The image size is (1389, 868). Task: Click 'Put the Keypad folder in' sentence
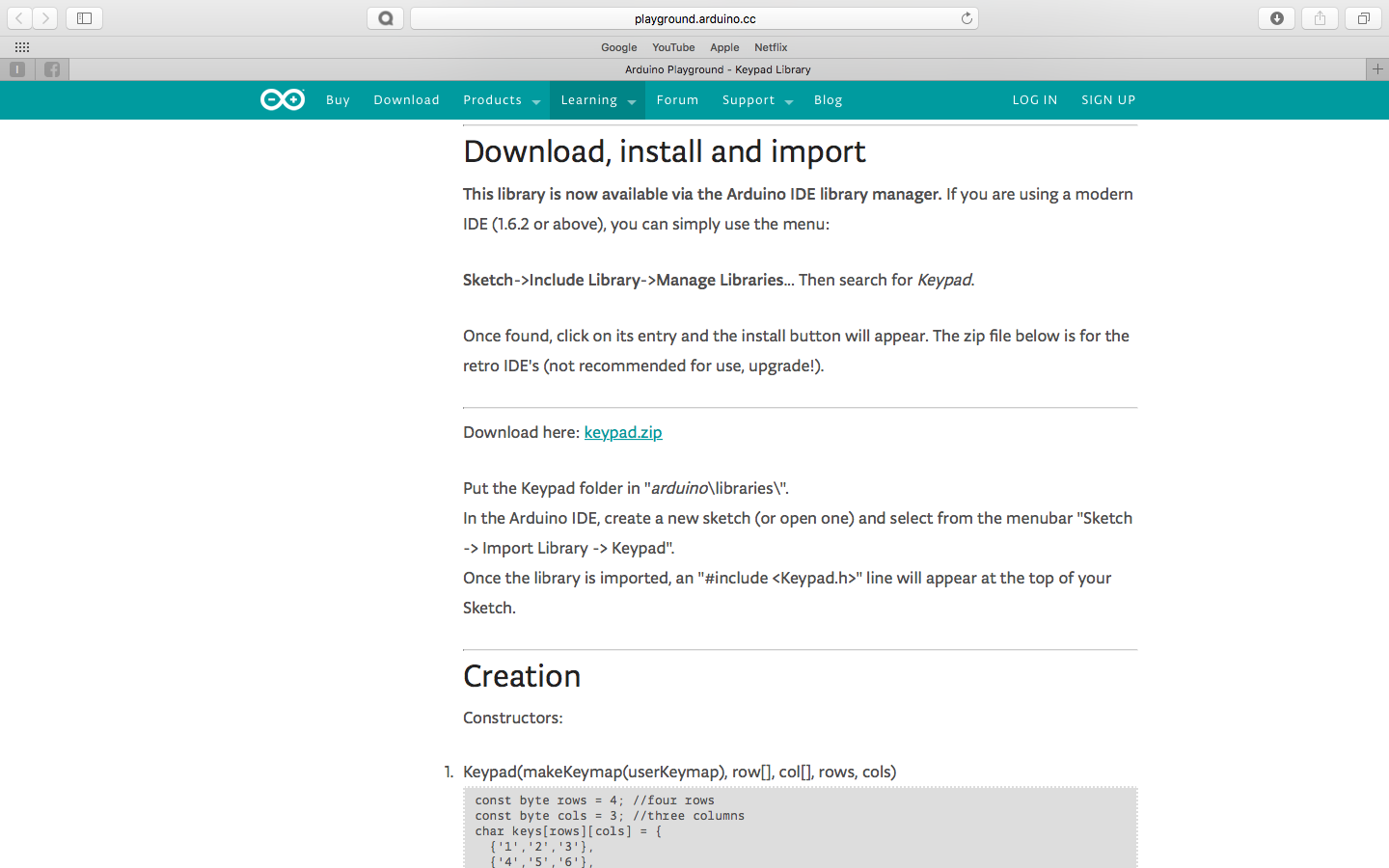[626, 488]
